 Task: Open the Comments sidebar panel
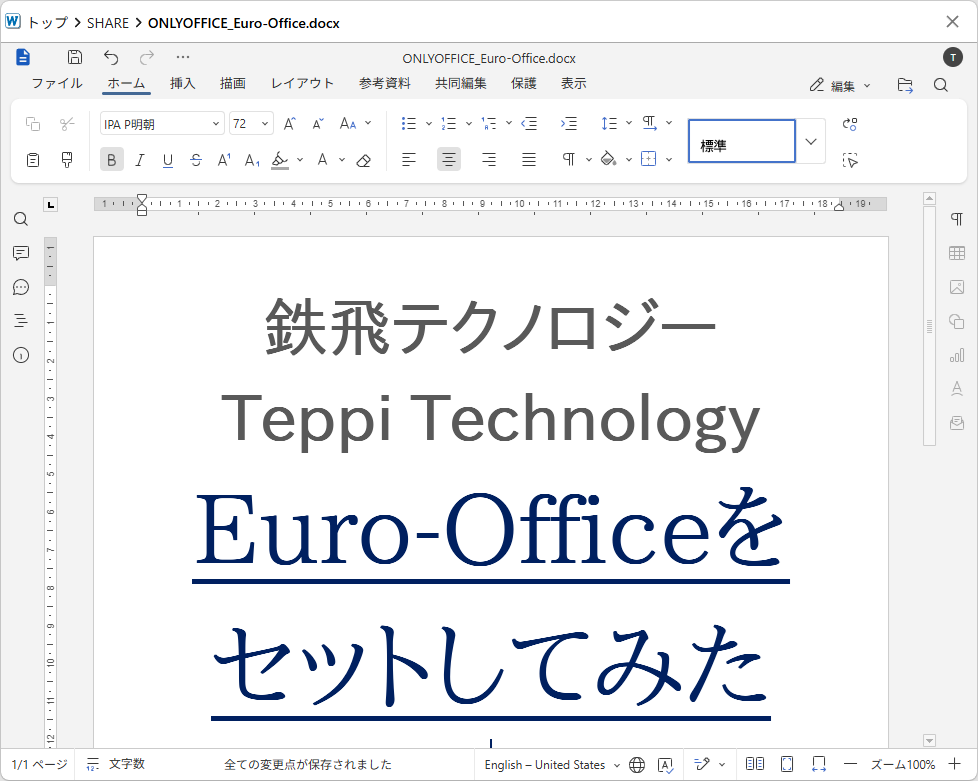(x=21, y=253)
